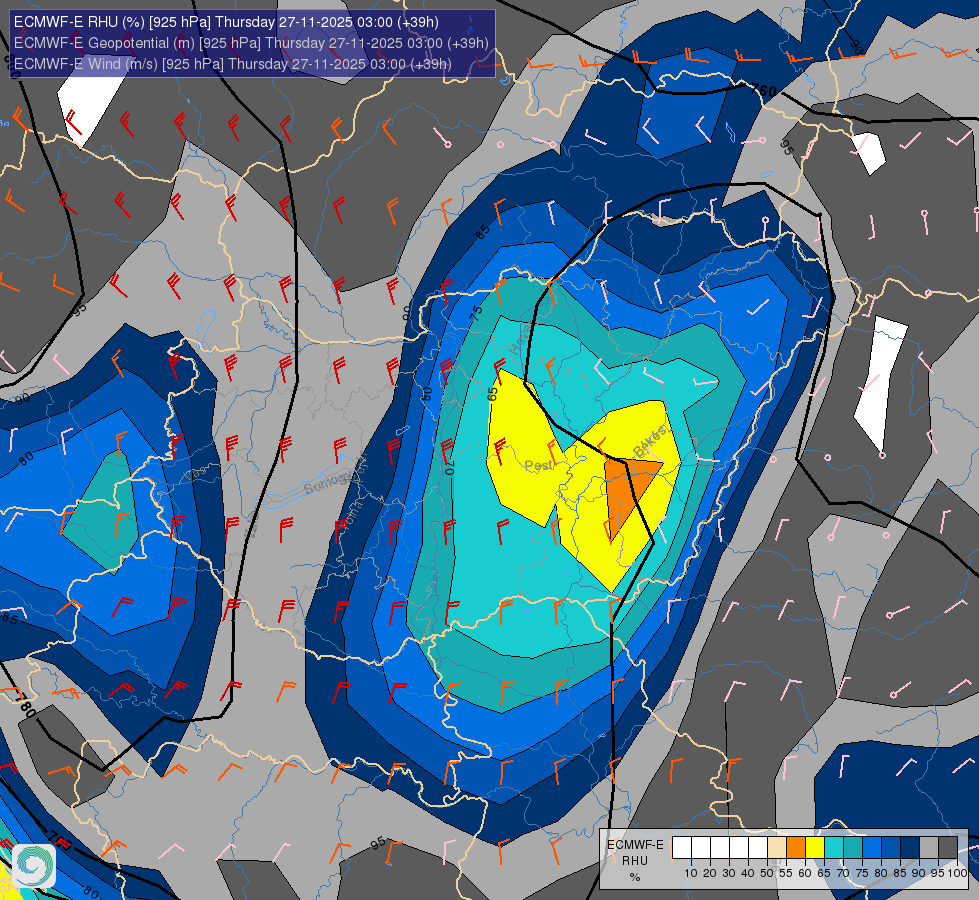Screen dimensions: 979x900
Task: Choose the medium blue 80–85% legend swatch
Action: 891,848
